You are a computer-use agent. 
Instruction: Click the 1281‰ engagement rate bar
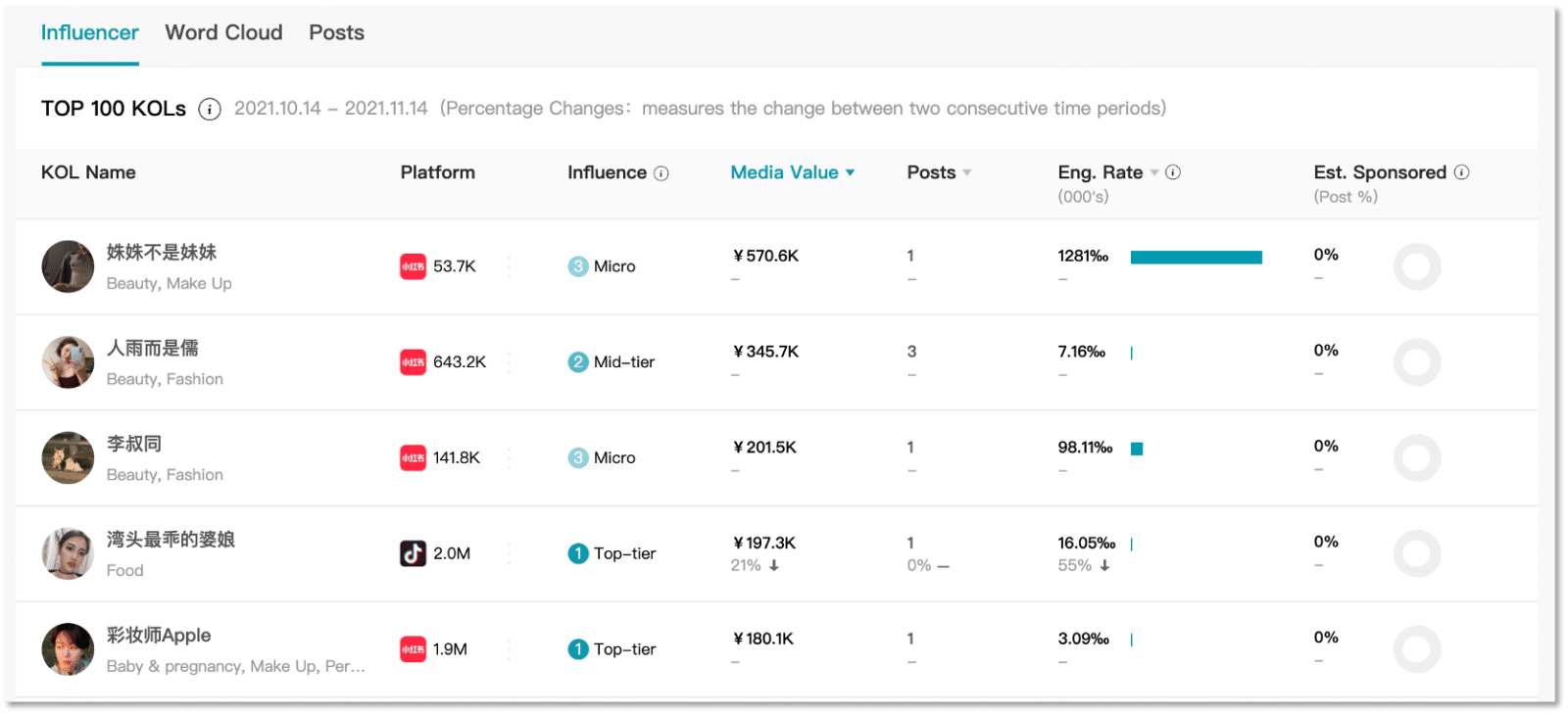(x=1196, y=258)
